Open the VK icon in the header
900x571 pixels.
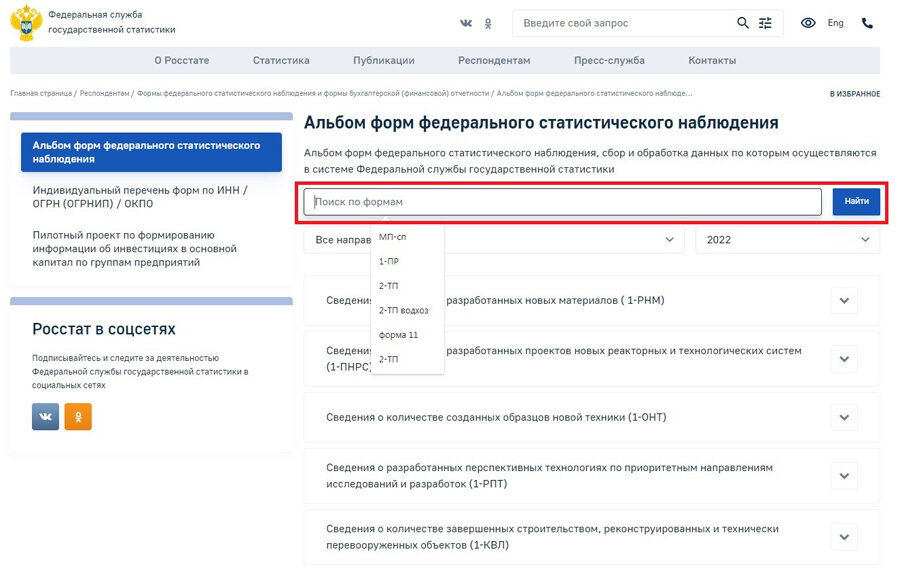(465, 23)
